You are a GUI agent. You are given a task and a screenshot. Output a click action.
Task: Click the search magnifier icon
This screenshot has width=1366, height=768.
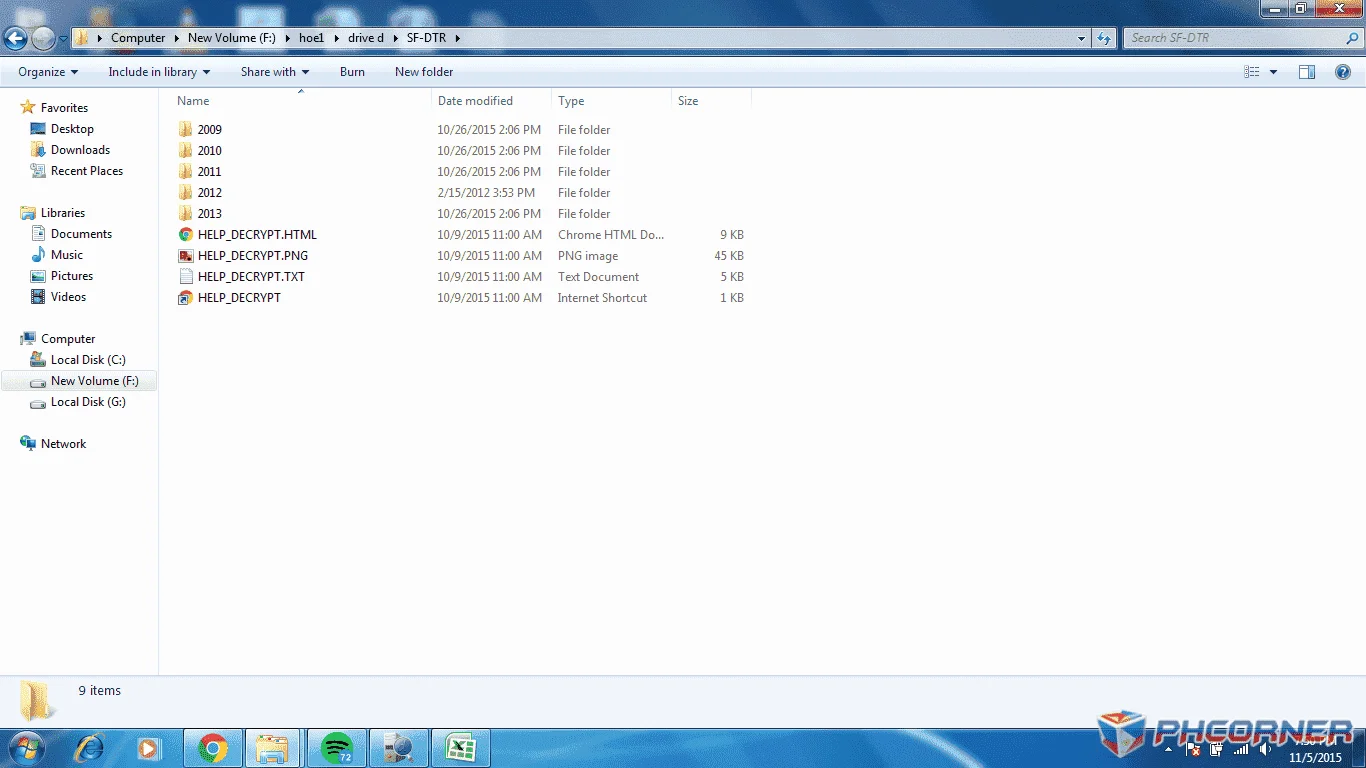pos(1352,38)
